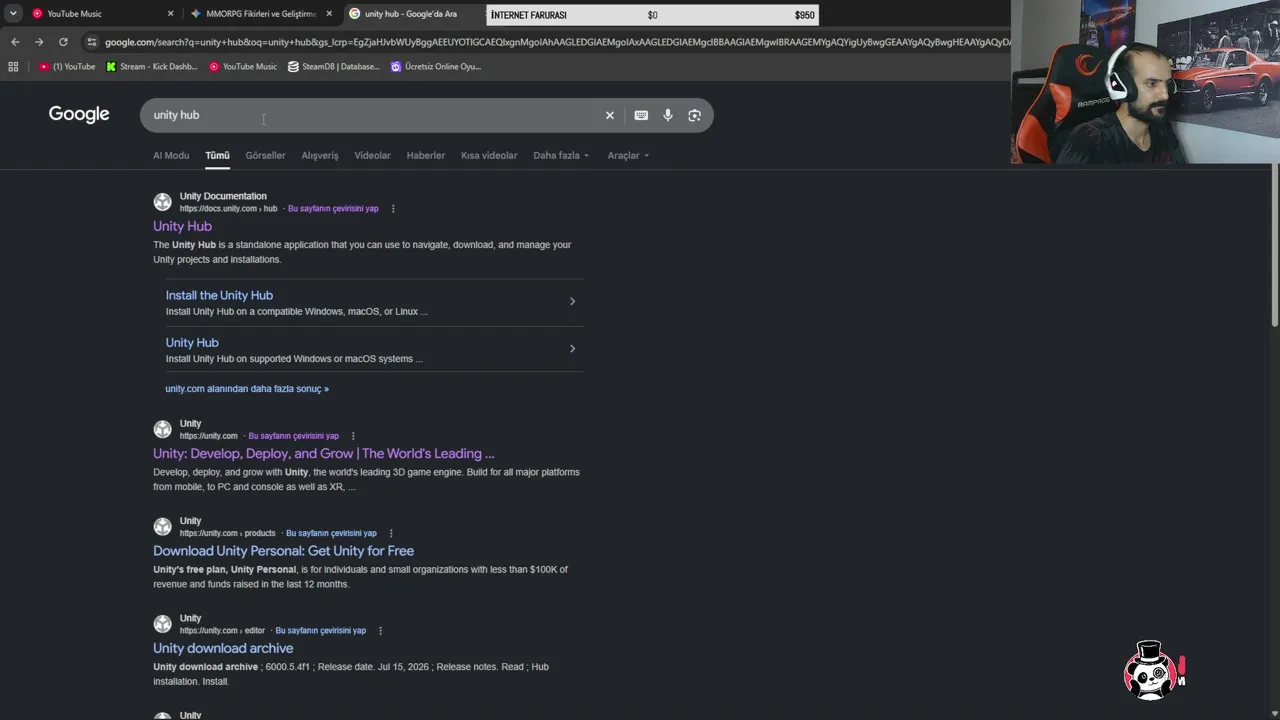The image size is (1280, 720).
Task: Reload the page with the refresh icon
Action: [x=63, y=42]
